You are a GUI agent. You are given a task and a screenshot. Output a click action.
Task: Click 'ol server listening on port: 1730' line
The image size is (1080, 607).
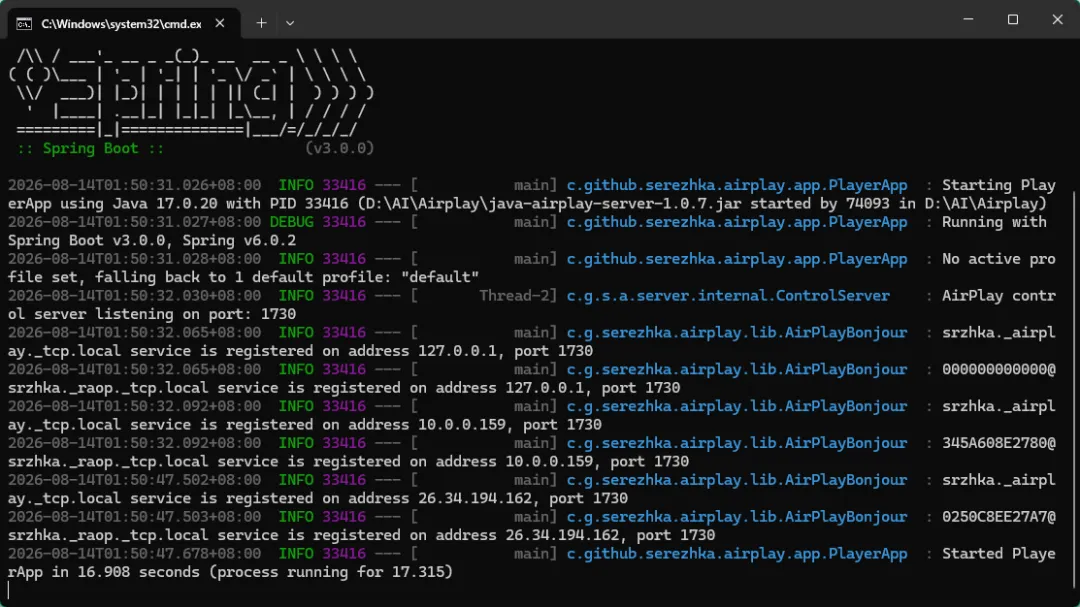tap(152, 314)
